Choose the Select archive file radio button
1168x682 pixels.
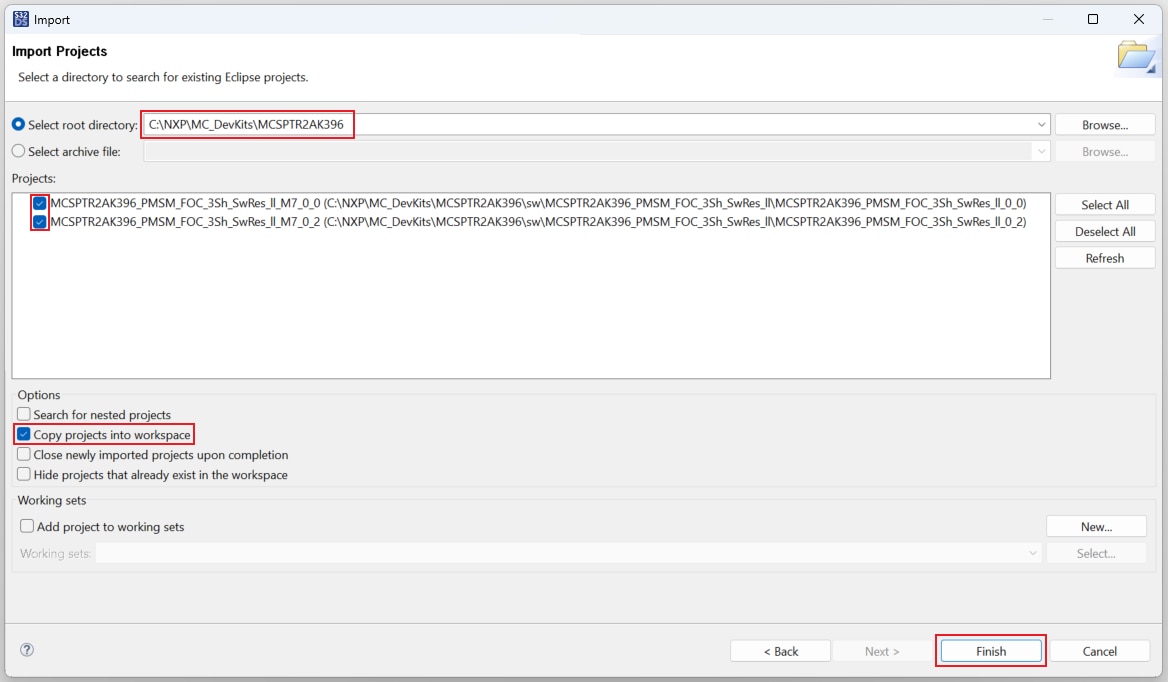pyautogui.click(x=18, y=151)
